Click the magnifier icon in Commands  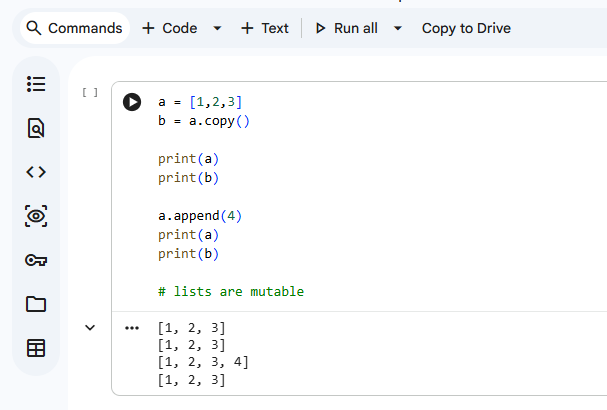(x=34, y=28)
